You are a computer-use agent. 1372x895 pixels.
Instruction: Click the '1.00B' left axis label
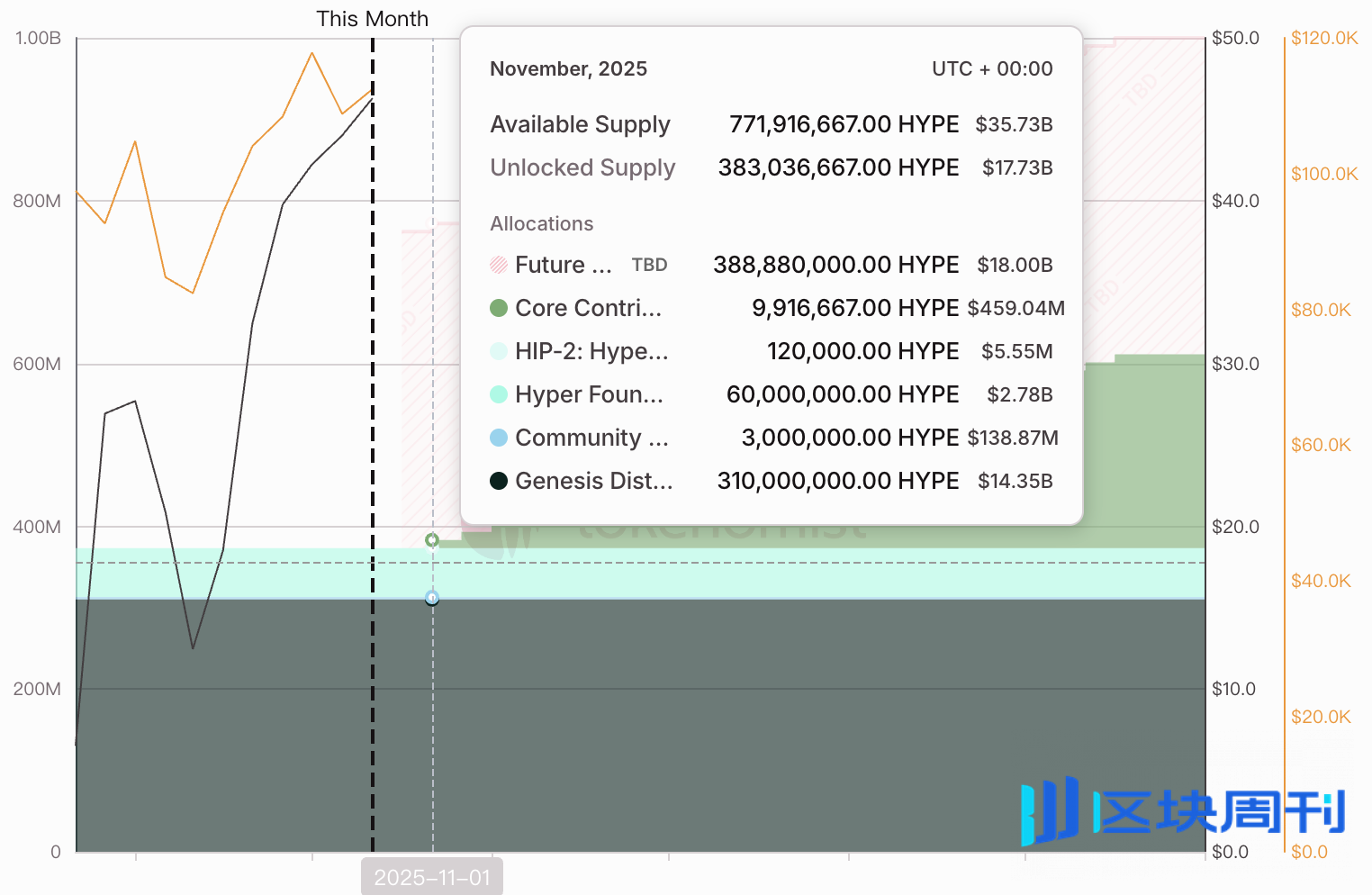38,38
